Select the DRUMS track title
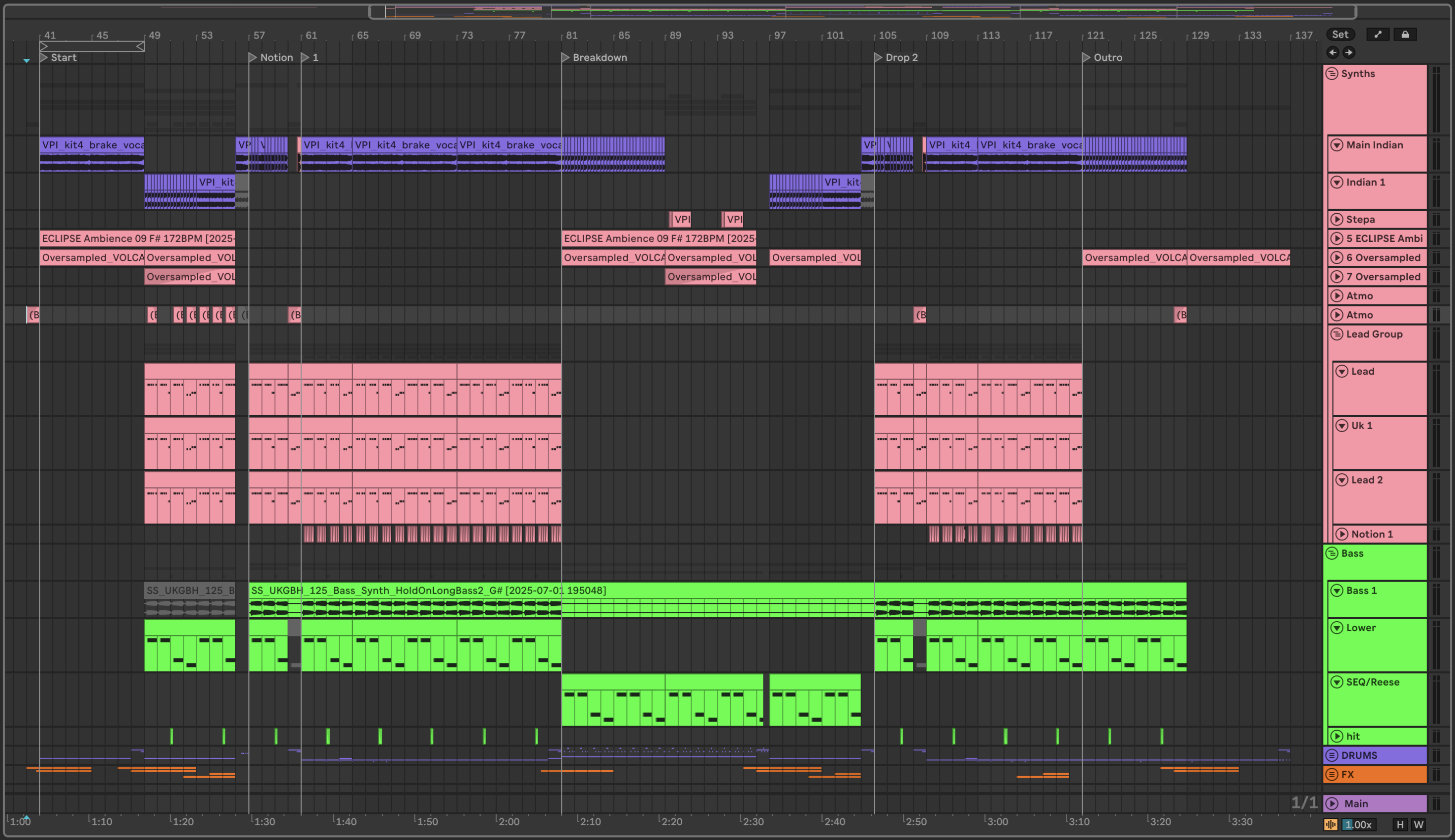This screenshot has width=1455, height=840. 1359,755
